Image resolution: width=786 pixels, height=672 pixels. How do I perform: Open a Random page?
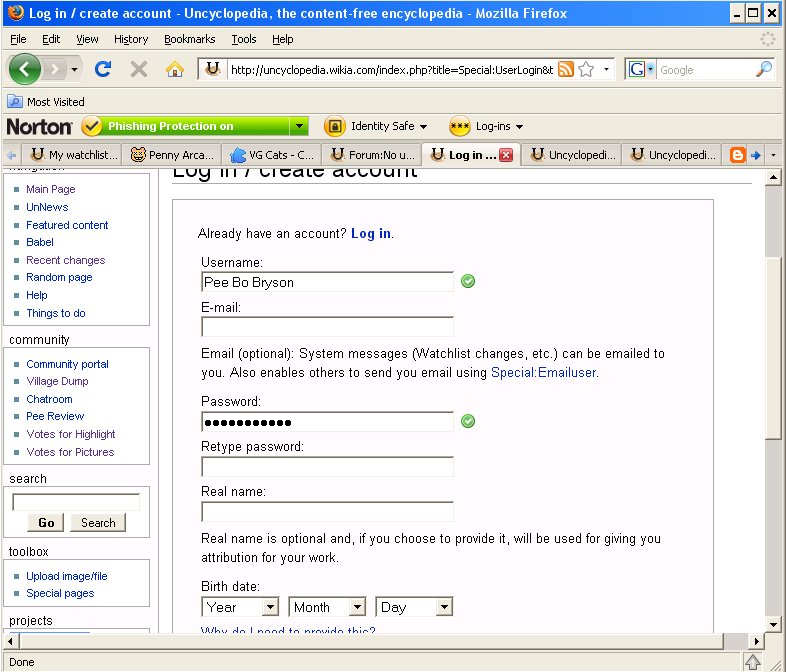[59, 277]
